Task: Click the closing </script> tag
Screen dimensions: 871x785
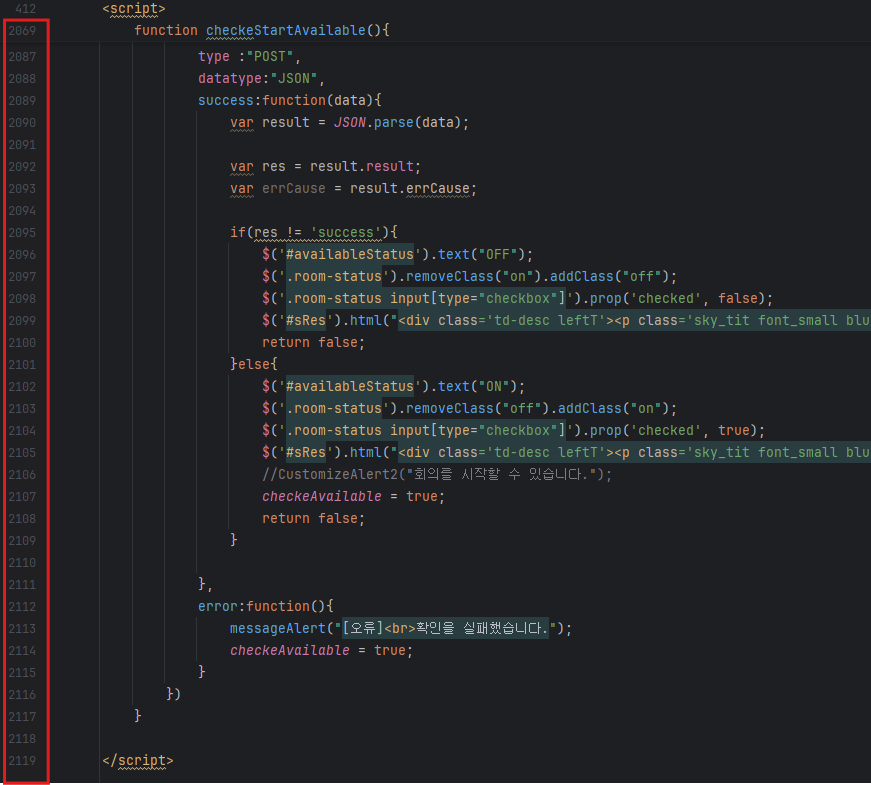Action: point(138,761)
